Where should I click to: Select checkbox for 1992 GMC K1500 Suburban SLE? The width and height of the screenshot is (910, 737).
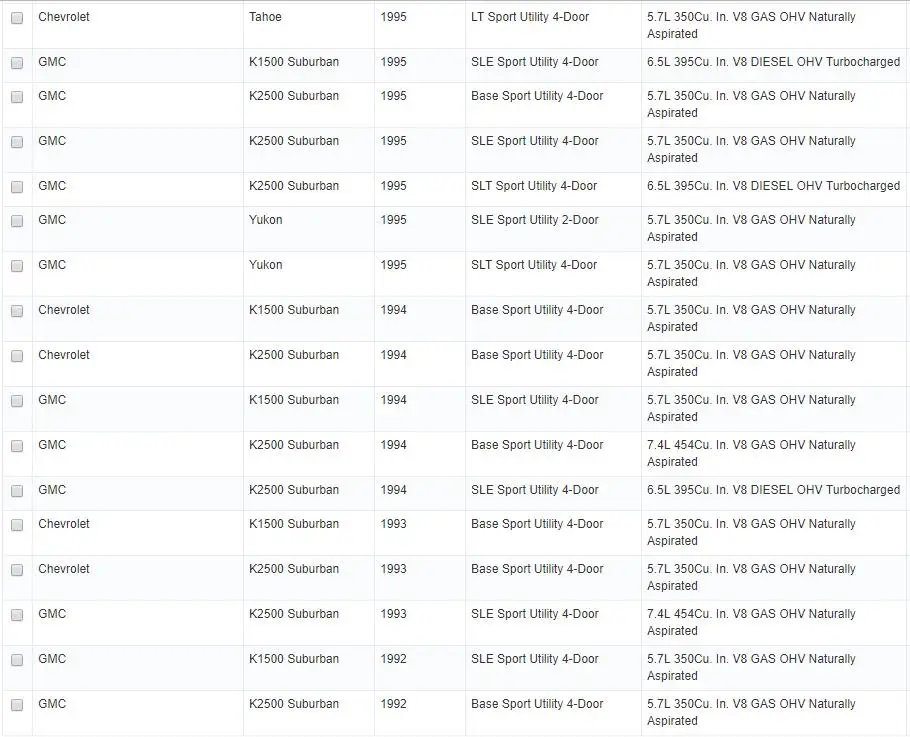pos(17,660)
